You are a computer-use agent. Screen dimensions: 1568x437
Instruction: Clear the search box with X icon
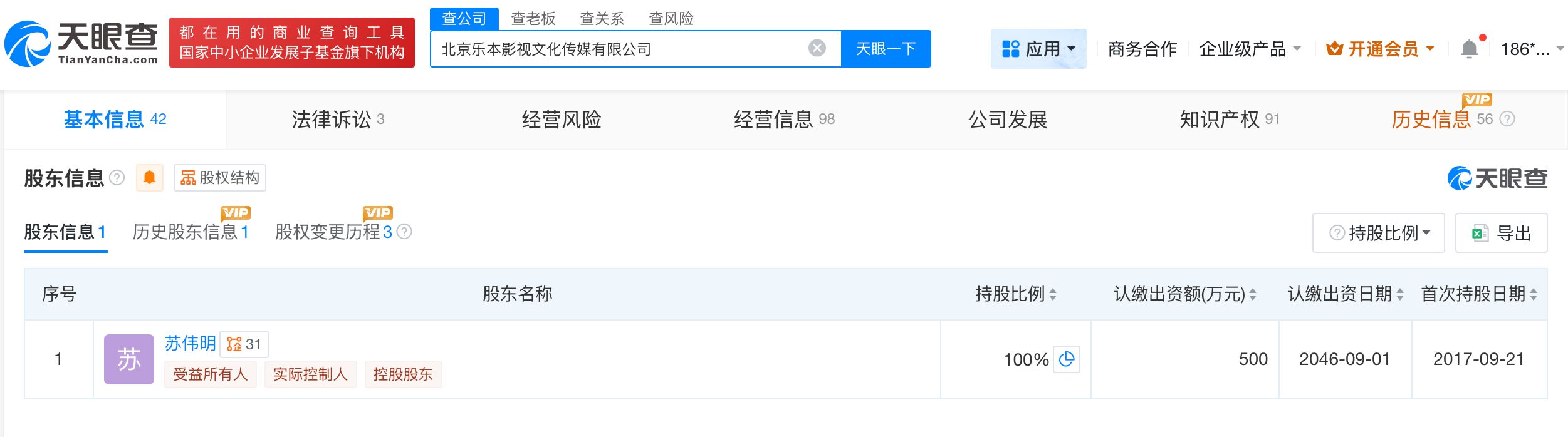click(817, 48)
